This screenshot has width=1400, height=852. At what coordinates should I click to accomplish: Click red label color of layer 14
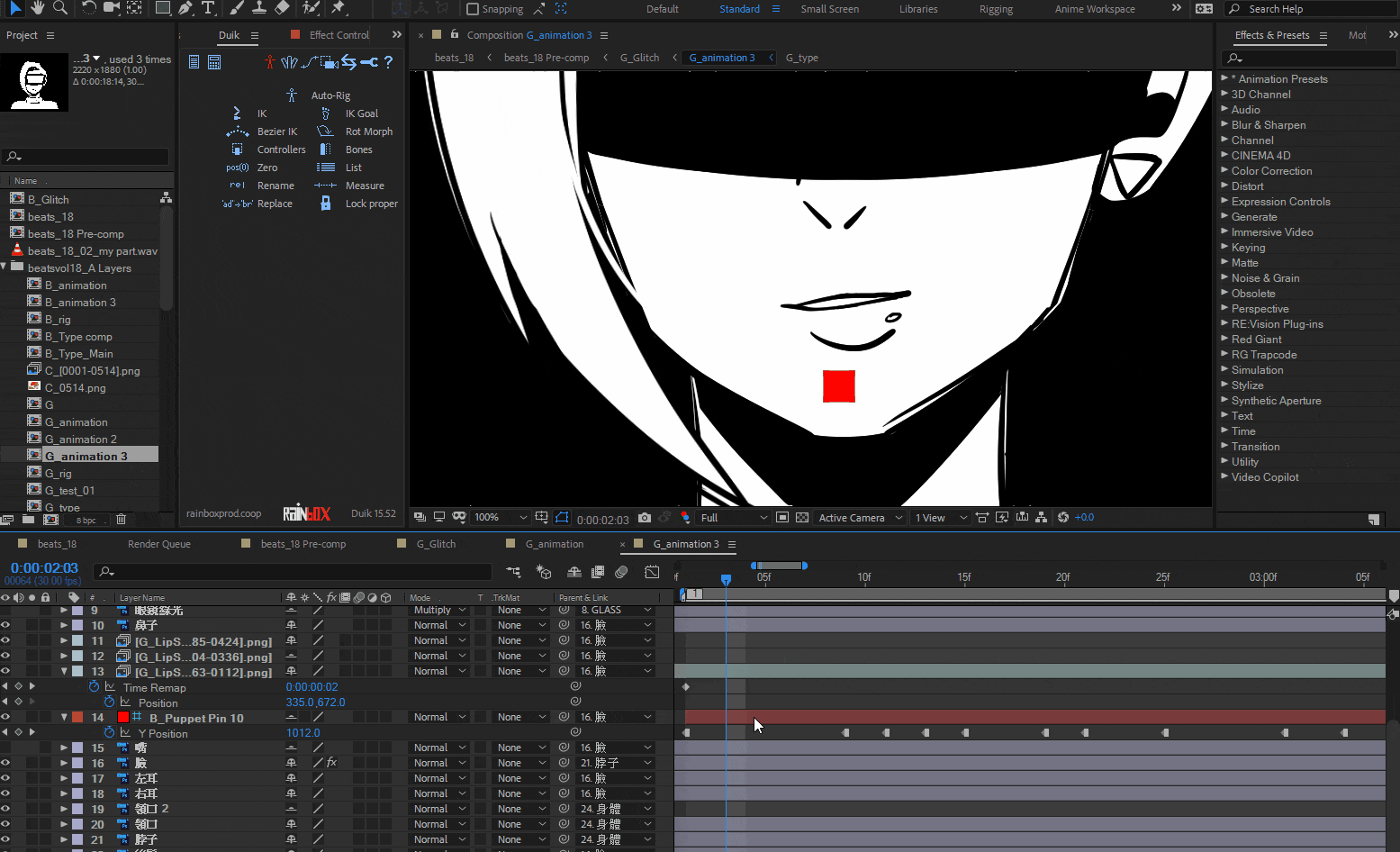click(x=77, y=718)
